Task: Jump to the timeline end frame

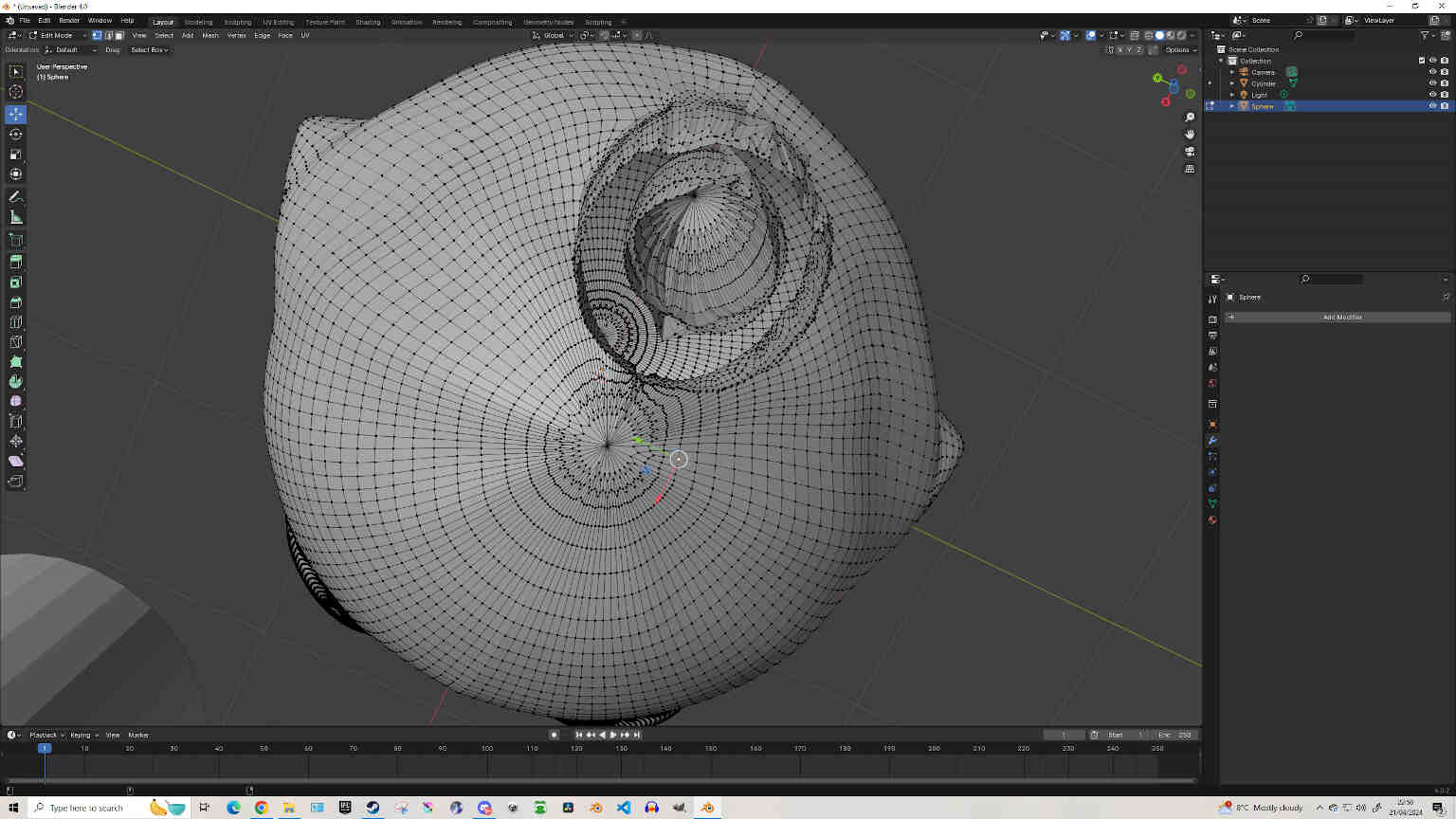Action: tap(637, 735)
